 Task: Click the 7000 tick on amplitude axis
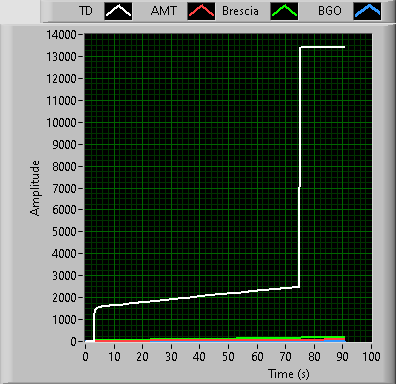pyautogui.click(x=64, y=188)
